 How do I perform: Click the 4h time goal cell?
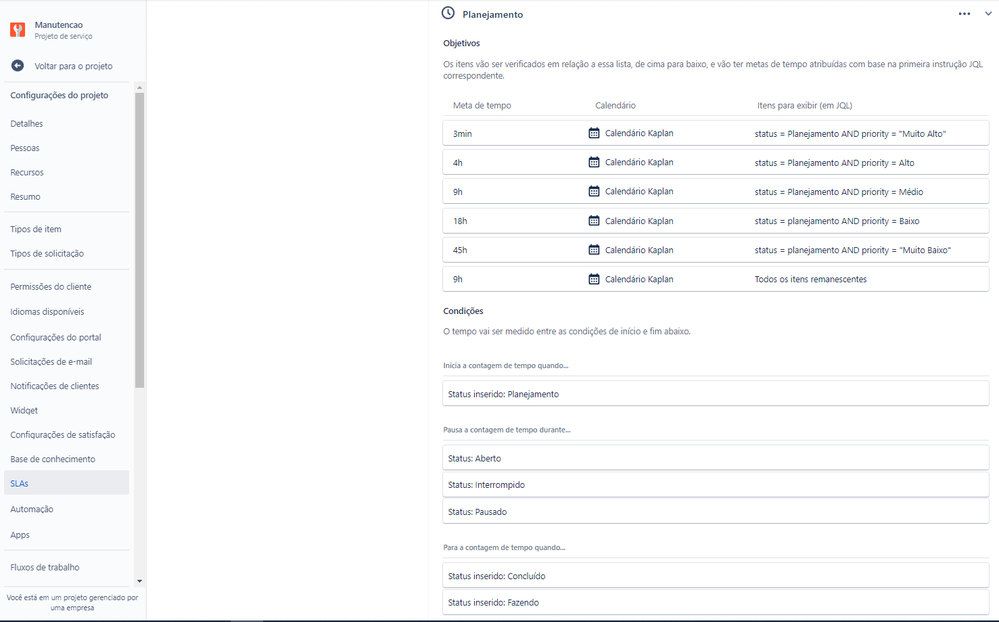point(458,163)
